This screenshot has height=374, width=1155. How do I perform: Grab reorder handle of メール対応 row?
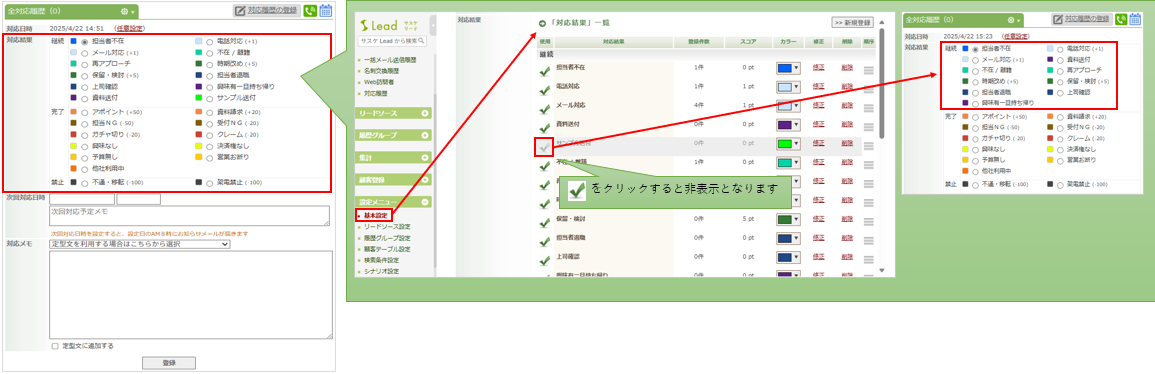click(868, 108)
